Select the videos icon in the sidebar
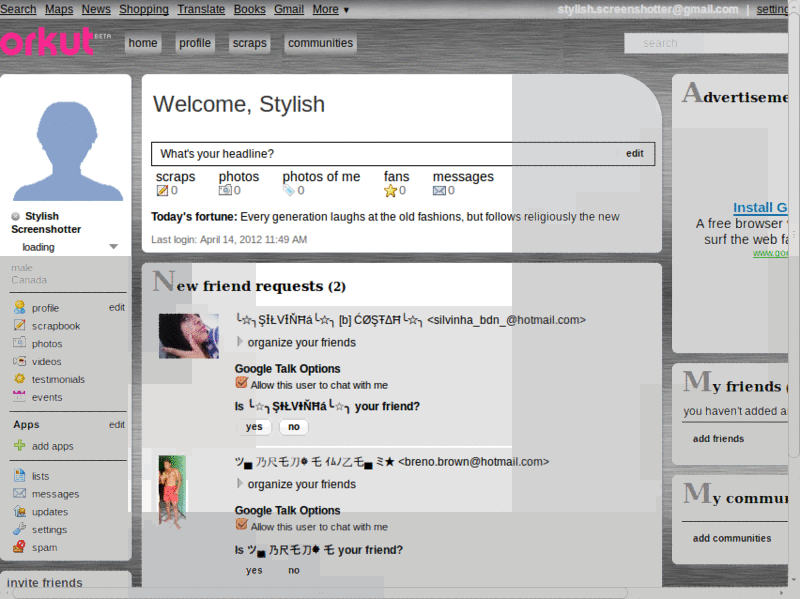Image resolution: width=800 pixels, height=599 pixels. (x=19, y=361)
